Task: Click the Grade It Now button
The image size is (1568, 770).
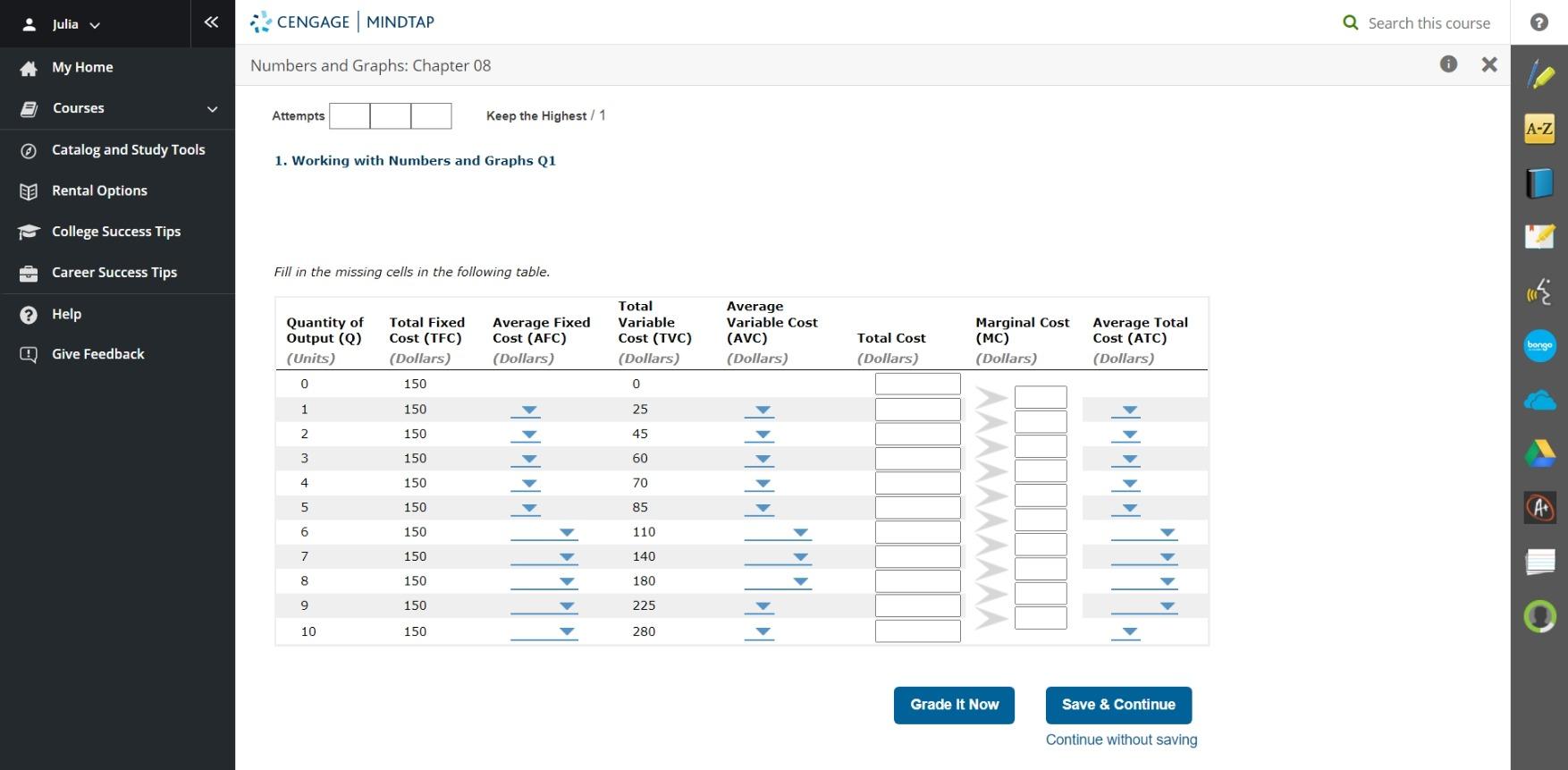Action: (954, 705)
